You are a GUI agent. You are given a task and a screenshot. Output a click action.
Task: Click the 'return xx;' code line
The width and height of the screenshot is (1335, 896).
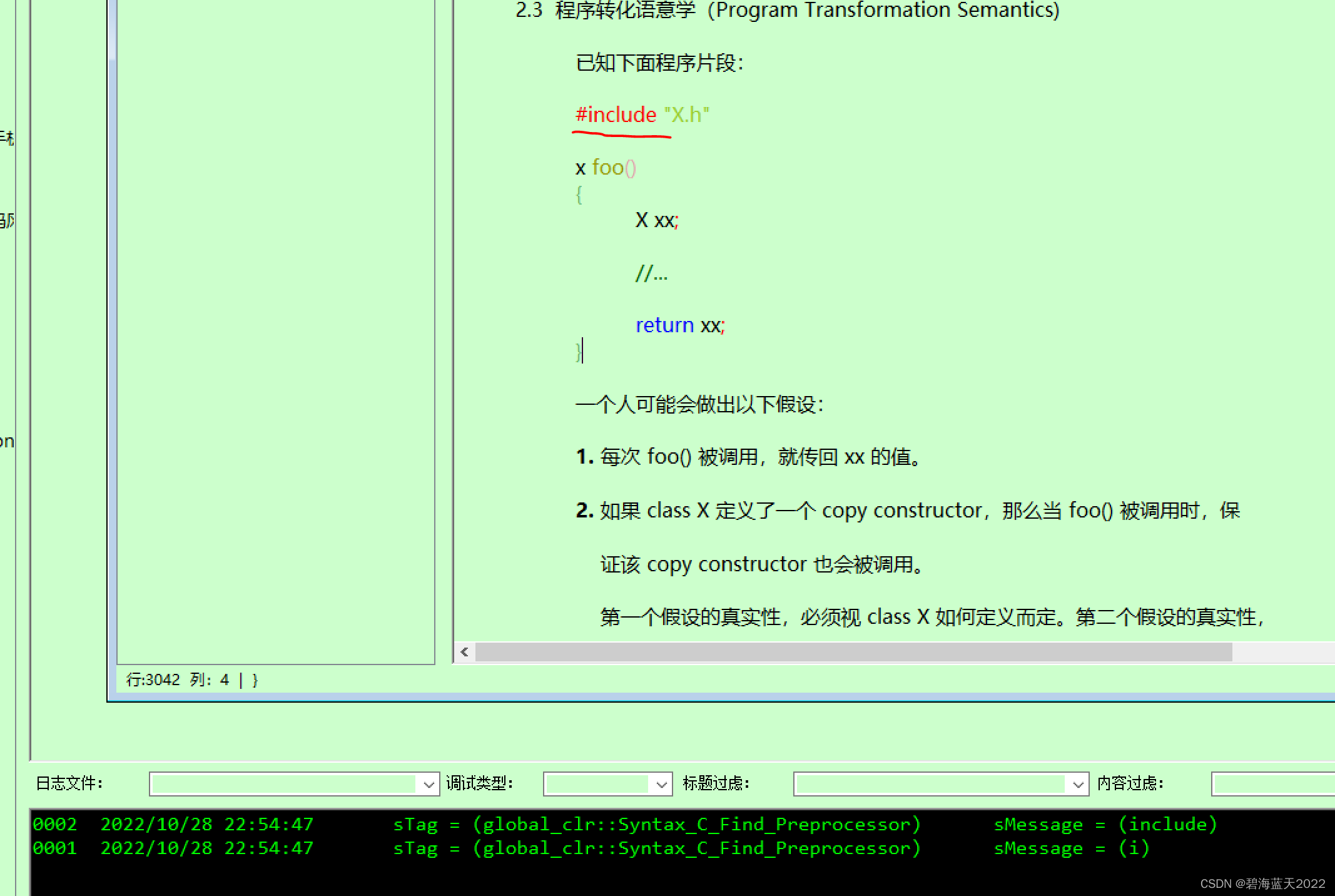(x=680, y=325)
